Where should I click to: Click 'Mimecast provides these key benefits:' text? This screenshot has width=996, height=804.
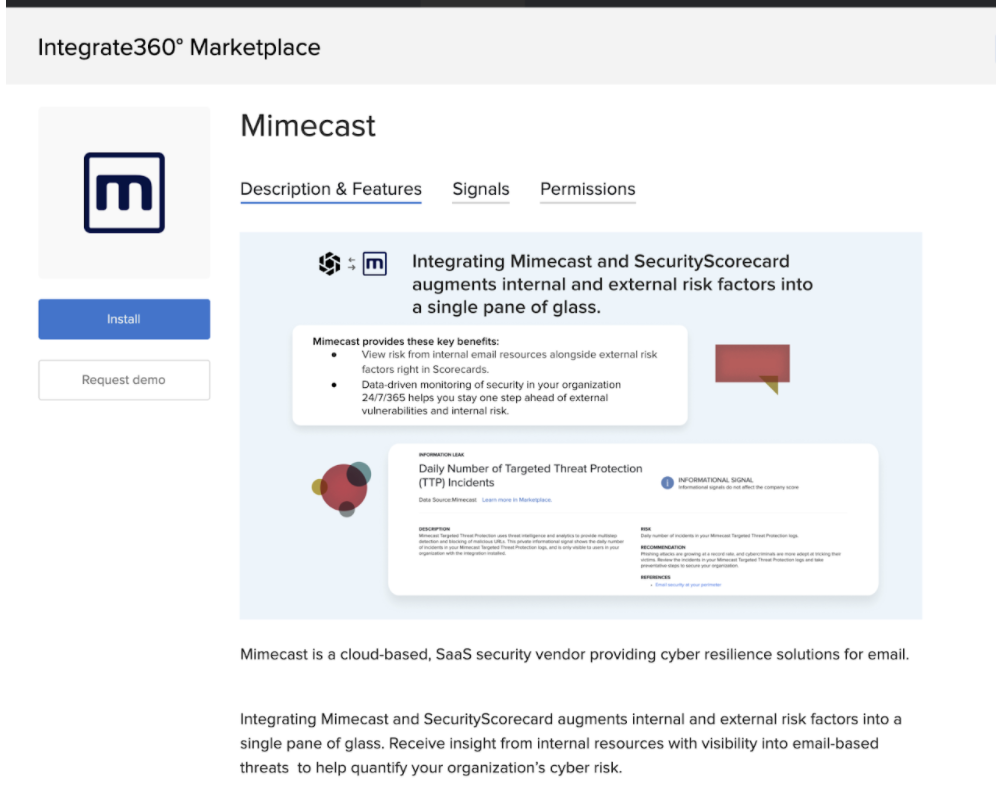tap(405, 341)
